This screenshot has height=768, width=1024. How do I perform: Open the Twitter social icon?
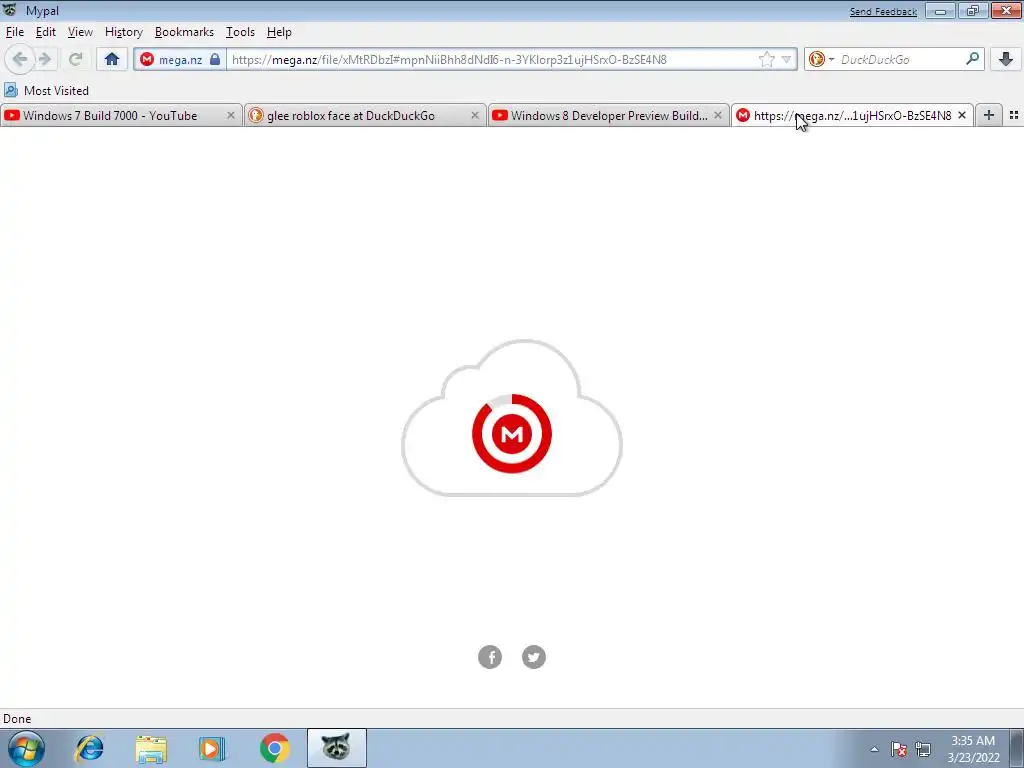coord(534,657)
